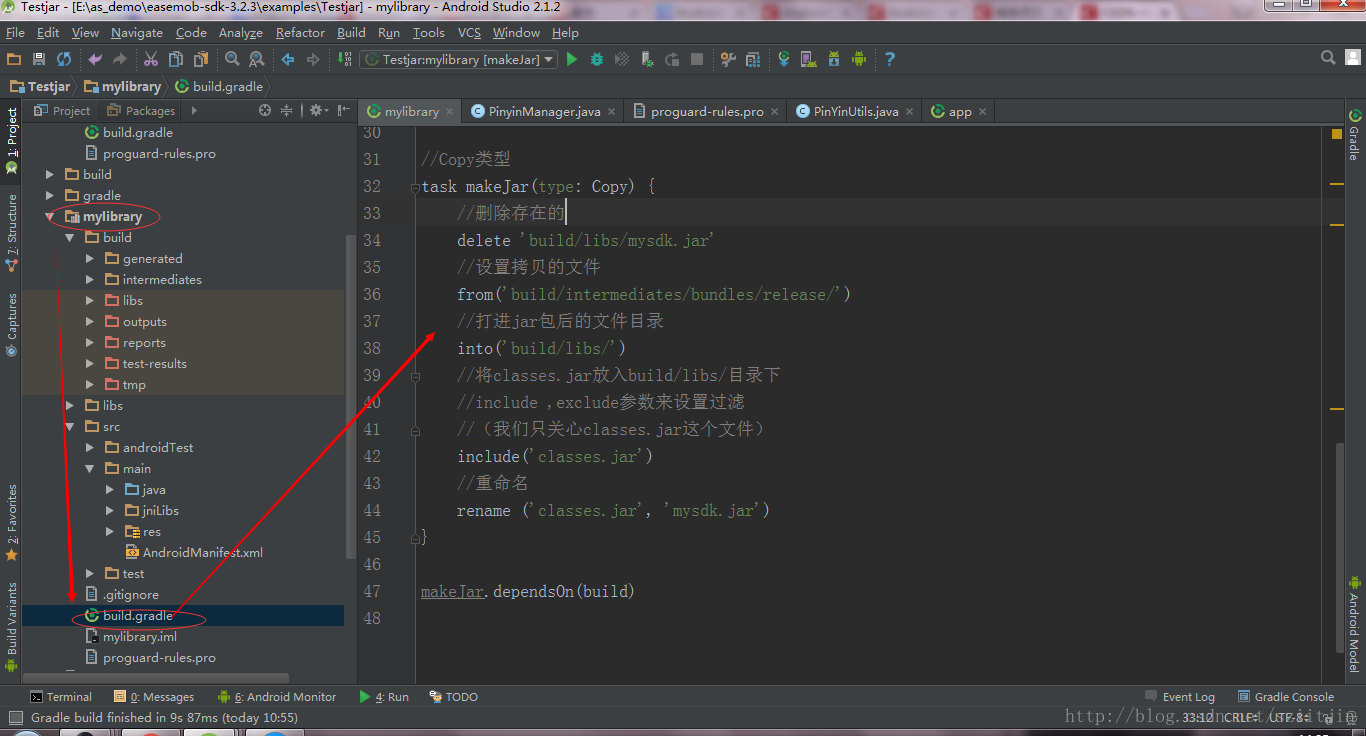Expand the outputs folder
Screen dimensions: 1366x736
90,321
